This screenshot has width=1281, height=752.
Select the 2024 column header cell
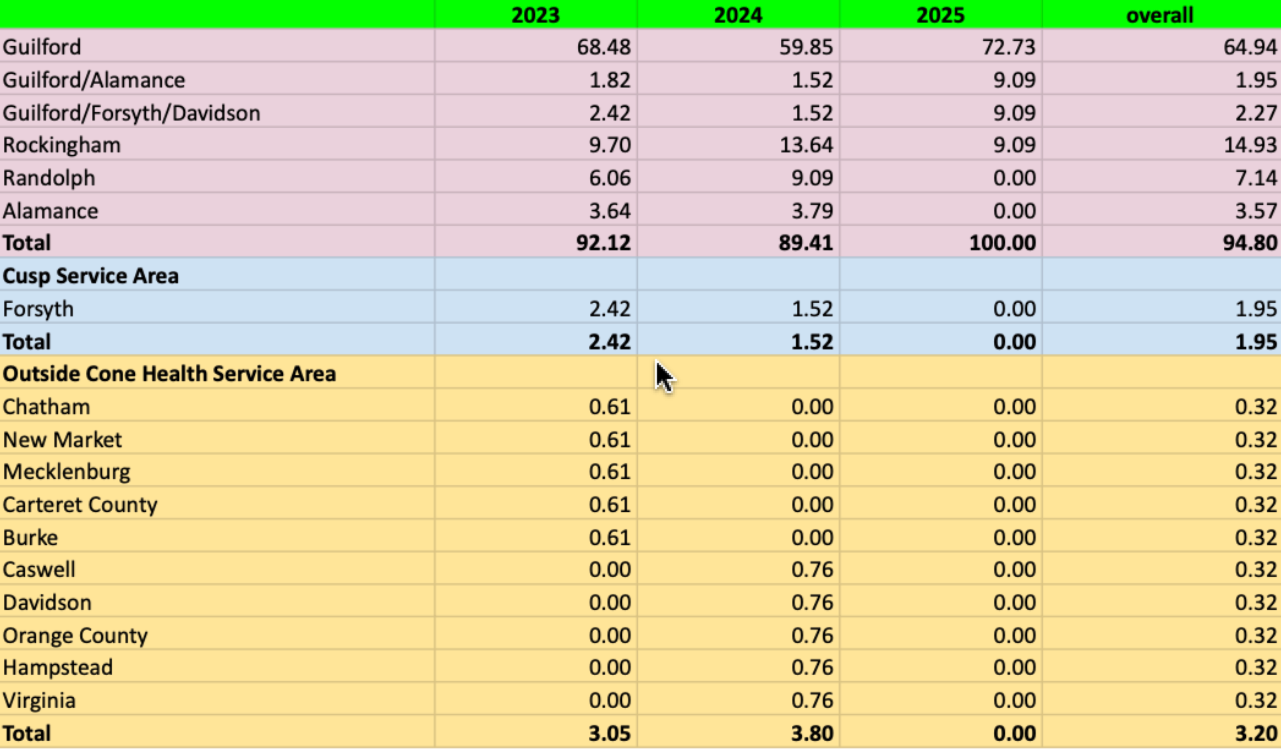(x=738, y=15)
